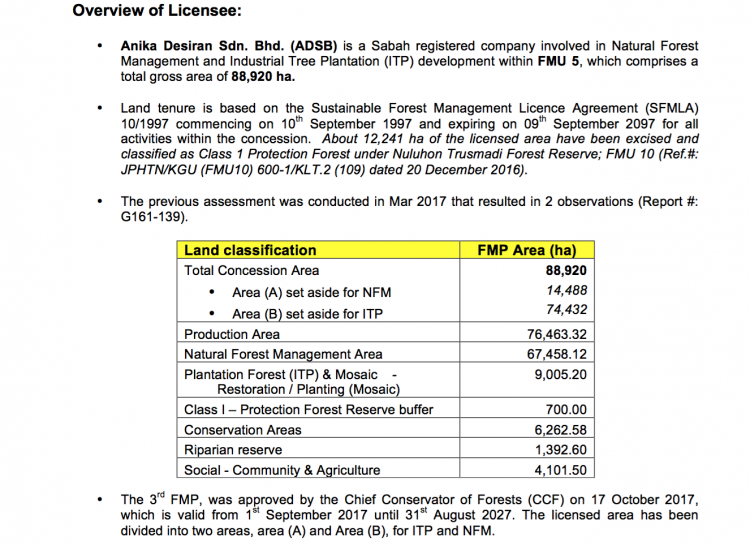This screenshot has height=550, width=750.
Task: Click 'Area (B) set aside for ITP'
Action: coord(308,314)
